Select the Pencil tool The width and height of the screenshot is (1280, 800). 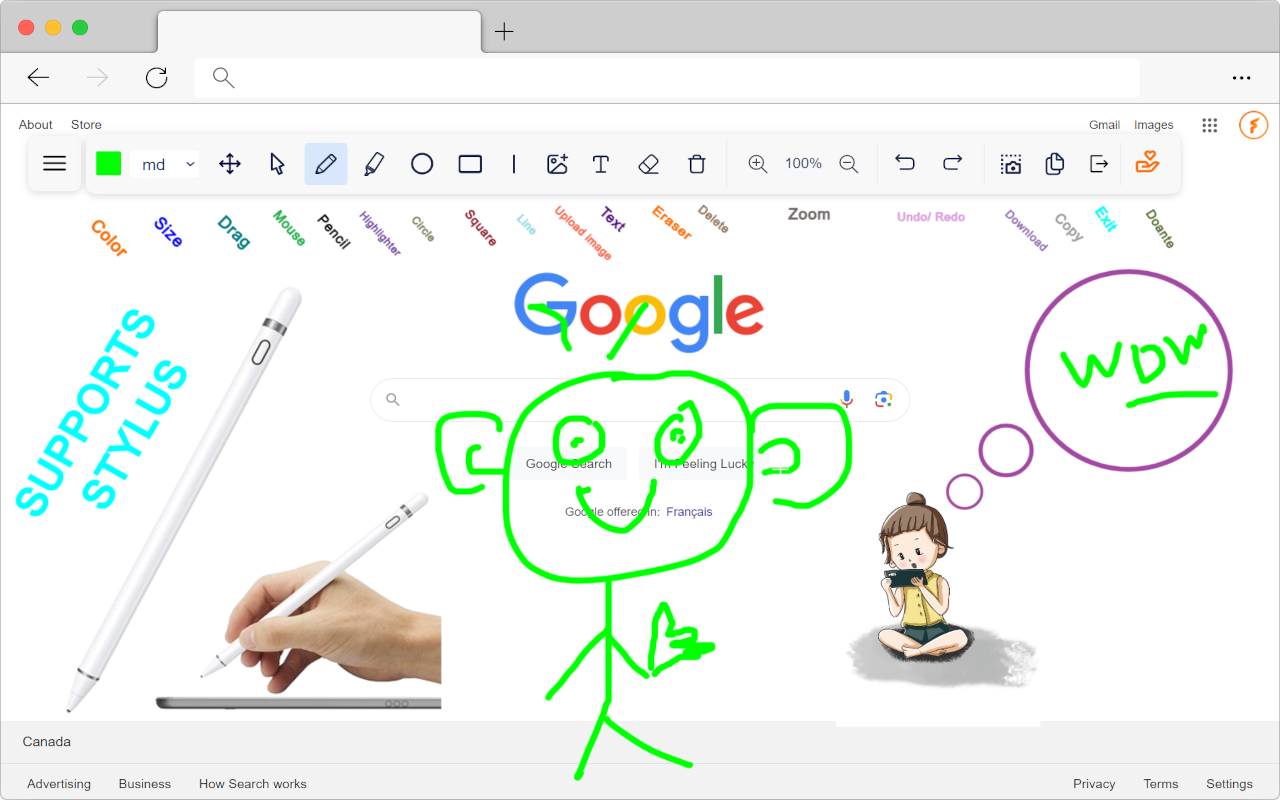click(326, 164)
